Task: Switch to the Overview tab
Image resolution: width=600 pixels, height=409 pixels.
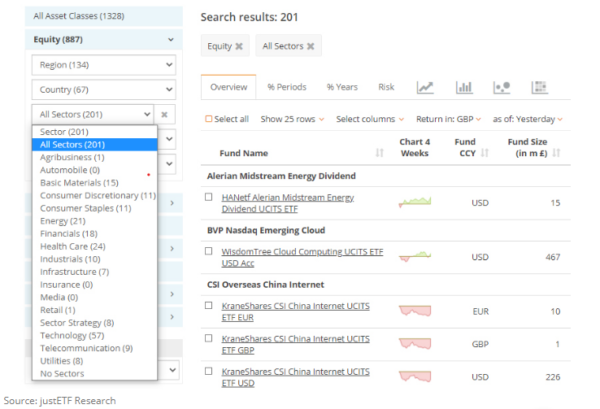Action: pos(228,87)
